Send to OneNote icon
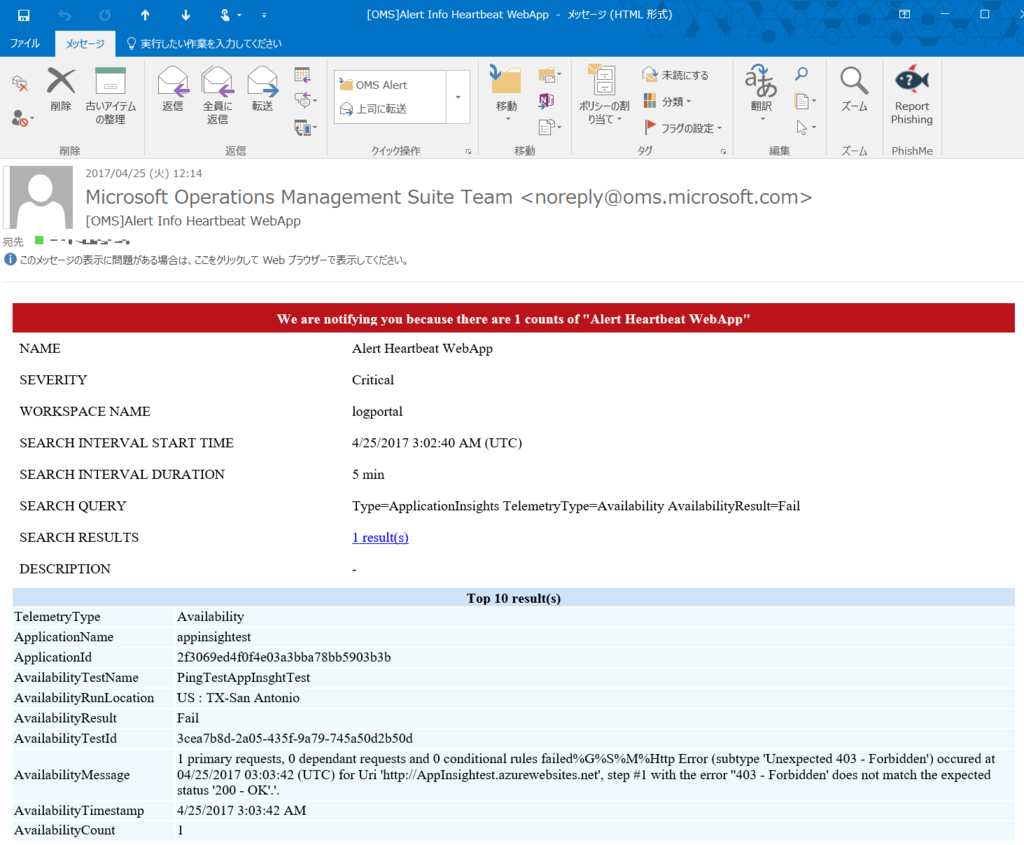 pos(546,101)
